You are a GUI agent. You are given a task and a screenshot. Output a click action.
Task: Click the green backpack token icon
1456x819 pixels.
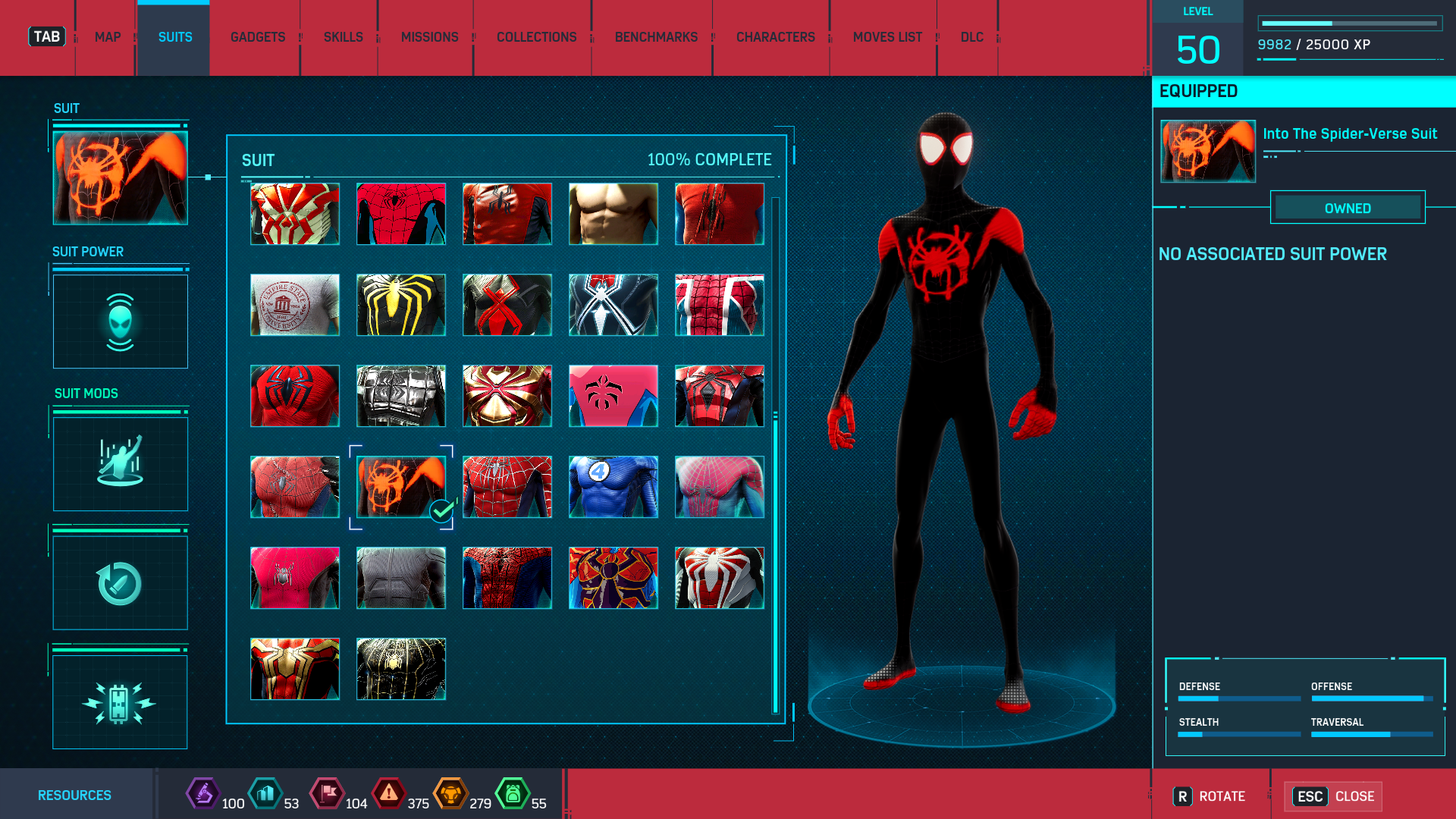click(x=513, y=794)
